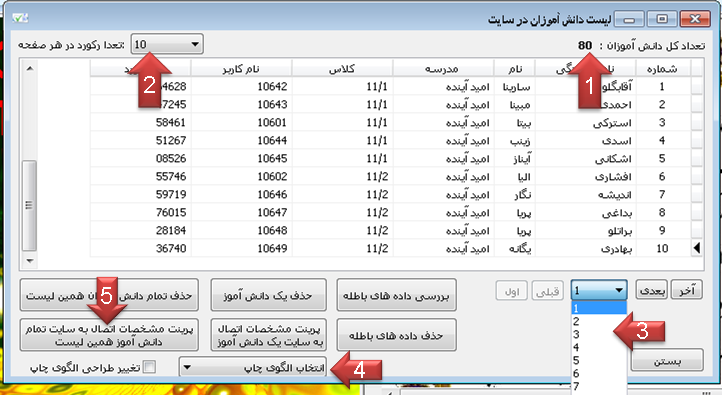The image size is (722, 395).
Task: Click the بستن (close) button
Action: (x=667, y=360)
